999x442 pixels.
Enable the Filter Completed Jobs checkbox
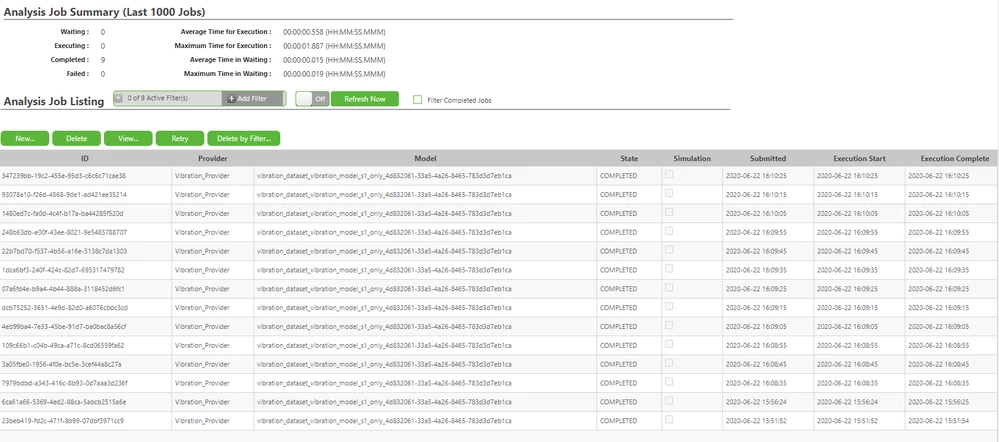point(418,100)
